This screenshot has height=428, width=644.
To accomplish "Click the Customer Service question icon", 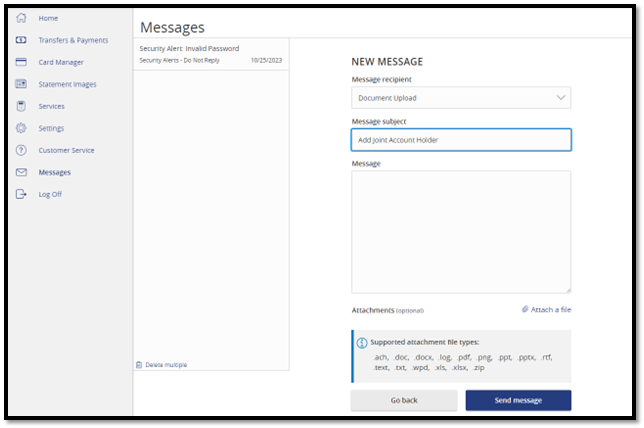I will click(x=20, y=150).
